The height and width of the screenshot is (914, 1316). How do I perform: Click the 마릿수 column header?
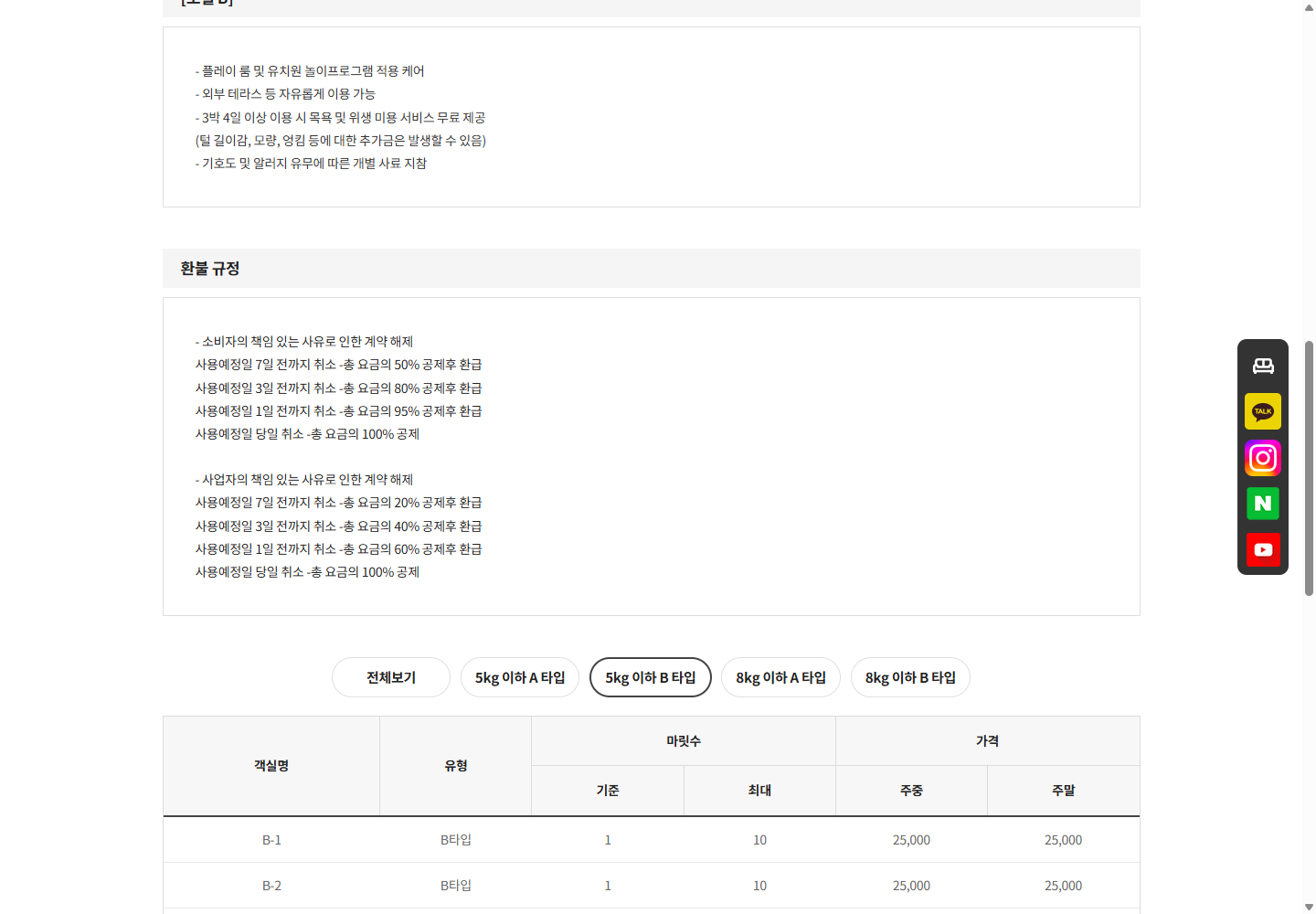pyautogui.click(x=684, y=741)
